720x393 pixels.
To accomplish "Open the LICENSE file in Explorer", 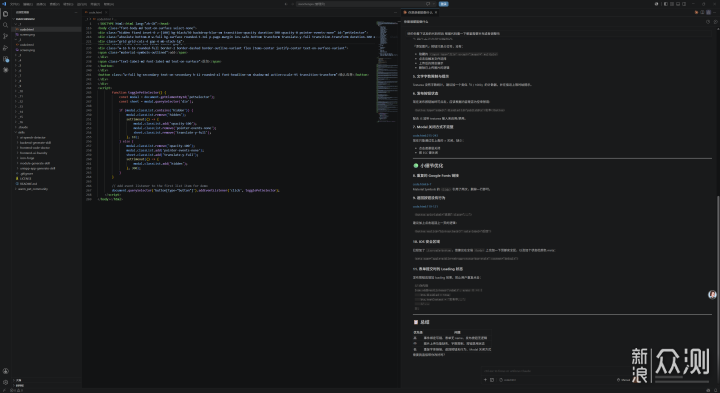I will [25, 179].
